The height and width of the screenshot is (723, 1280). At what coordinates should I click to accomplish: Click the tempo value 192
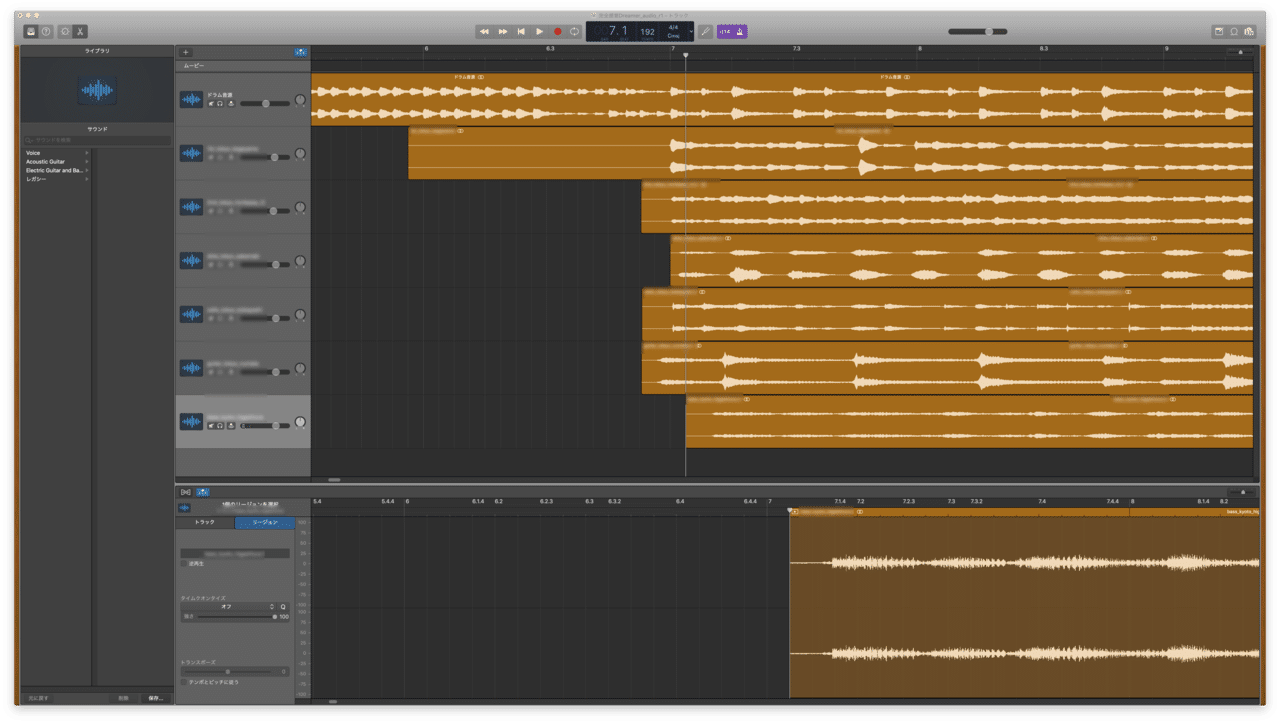pos(647,32)
